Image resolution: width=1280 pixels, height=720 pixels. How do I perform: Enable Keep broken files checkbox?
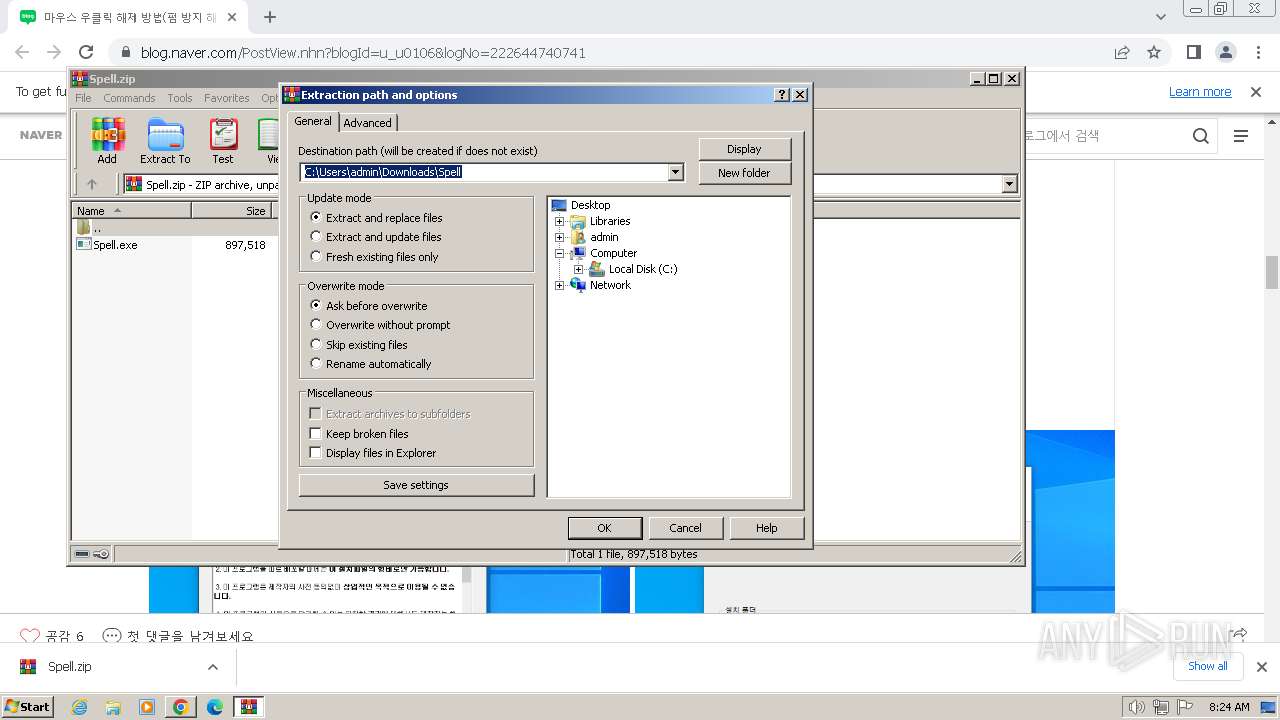[x=316, y=433]
